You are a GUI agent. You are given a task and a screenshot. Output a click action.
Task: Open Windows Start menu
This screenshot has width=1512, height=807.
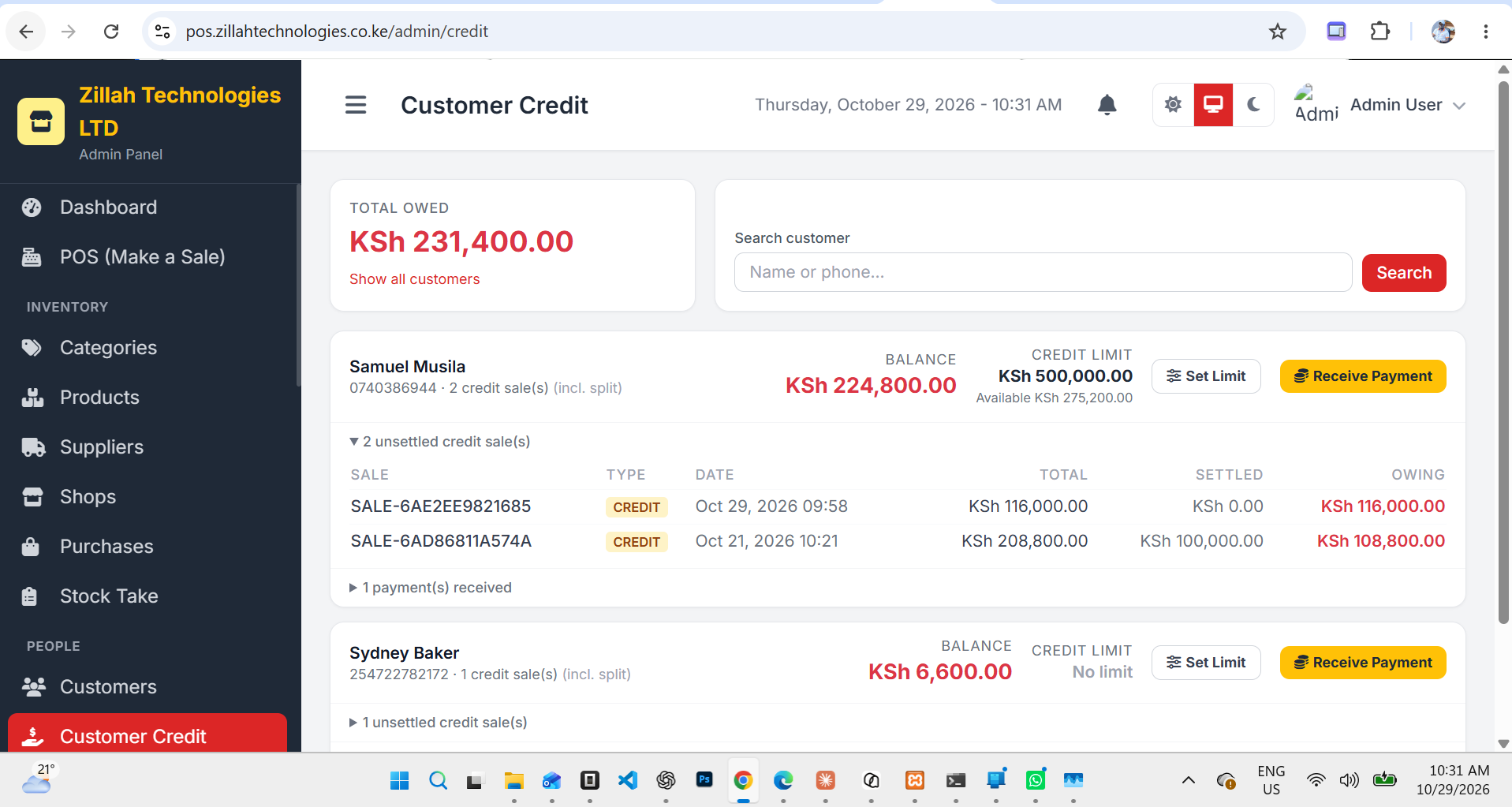point(400,780)
